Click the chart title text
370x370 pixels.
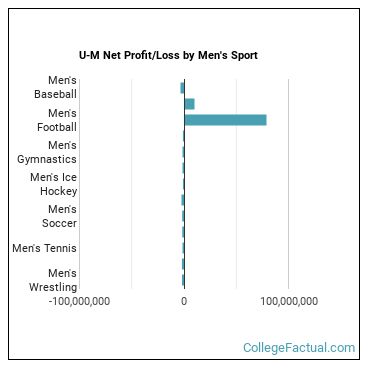point(168,55)
